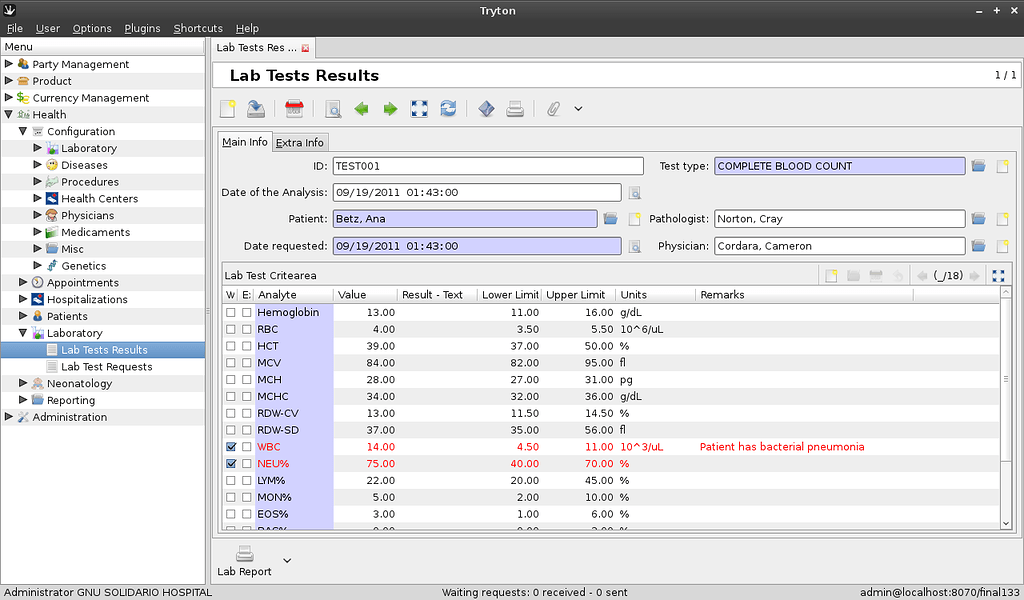The height and width of the screenshot is (600, 1024).
Task: Collapse the Configuration tree node
Action: 24,131
